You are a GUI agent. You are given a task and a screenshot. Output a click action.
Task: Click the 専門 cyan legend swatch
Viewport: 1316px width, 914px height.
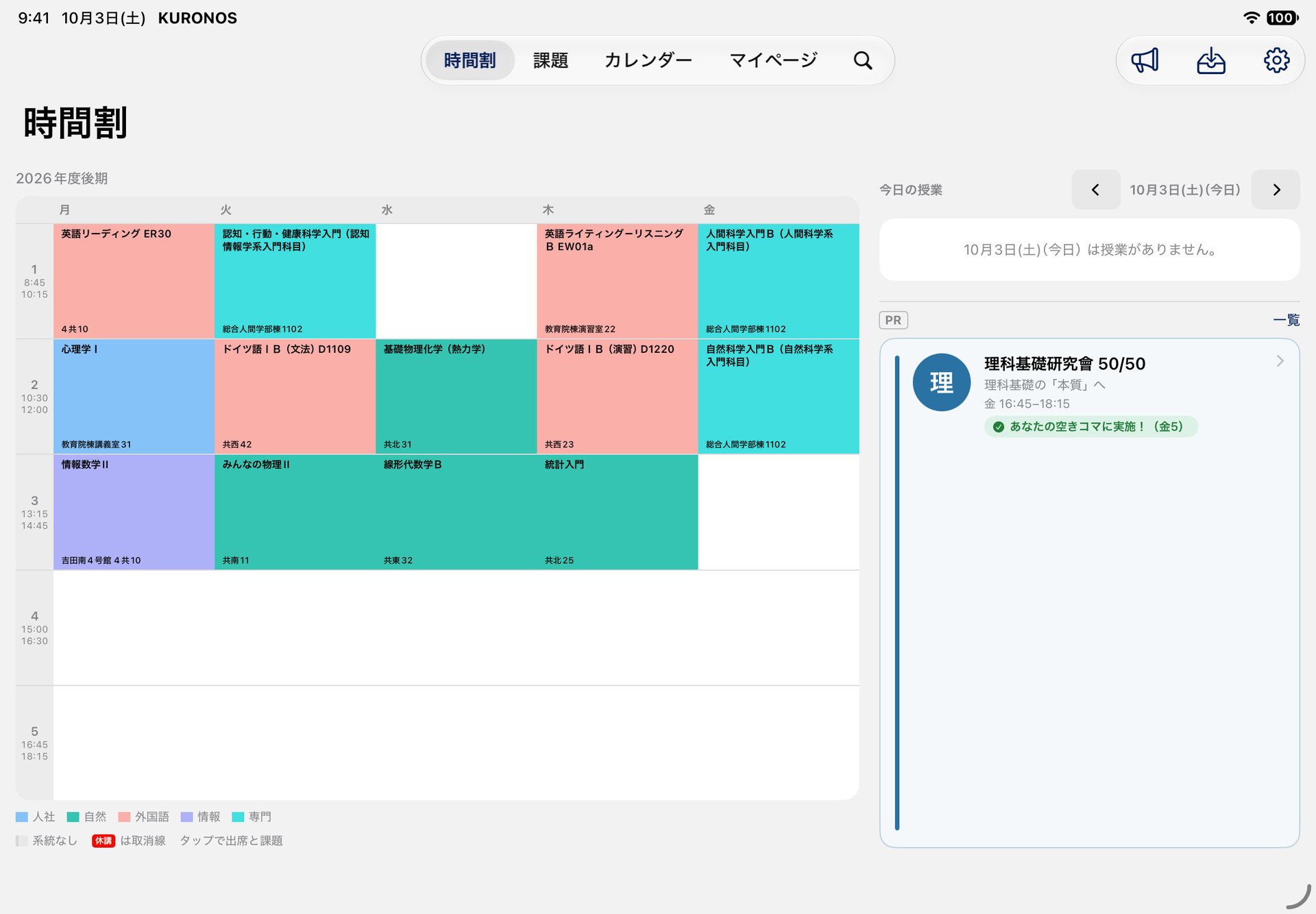coord(238,817)
